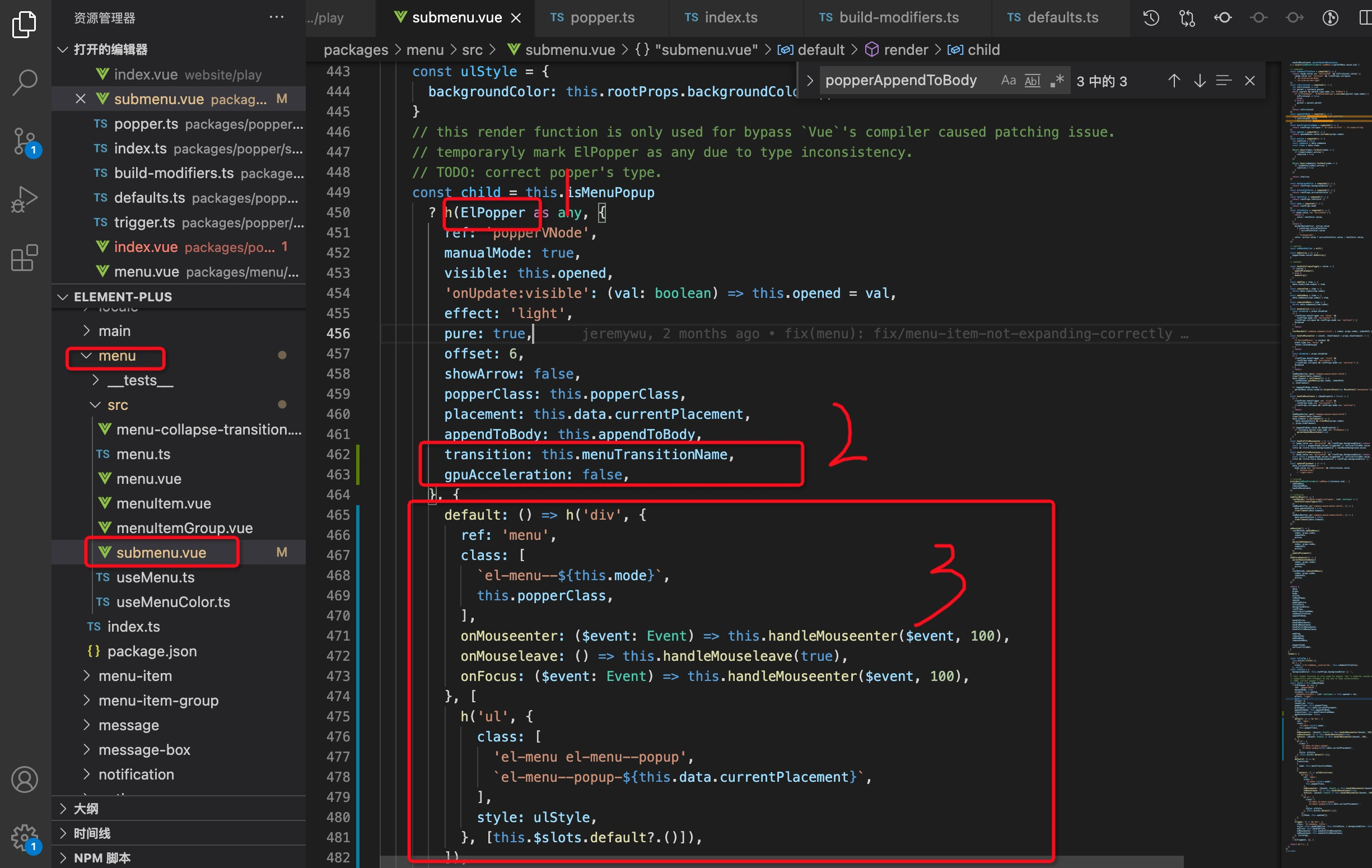
Task: Open explorer views and more actions ellipsis
Action: pos(276,17)
